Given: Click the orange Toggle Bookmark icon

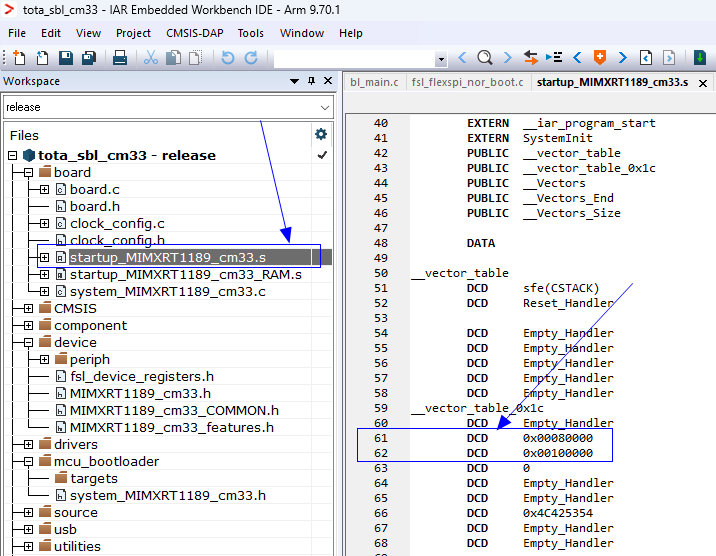Looking at the screenshot, I should tap(600, 58).
